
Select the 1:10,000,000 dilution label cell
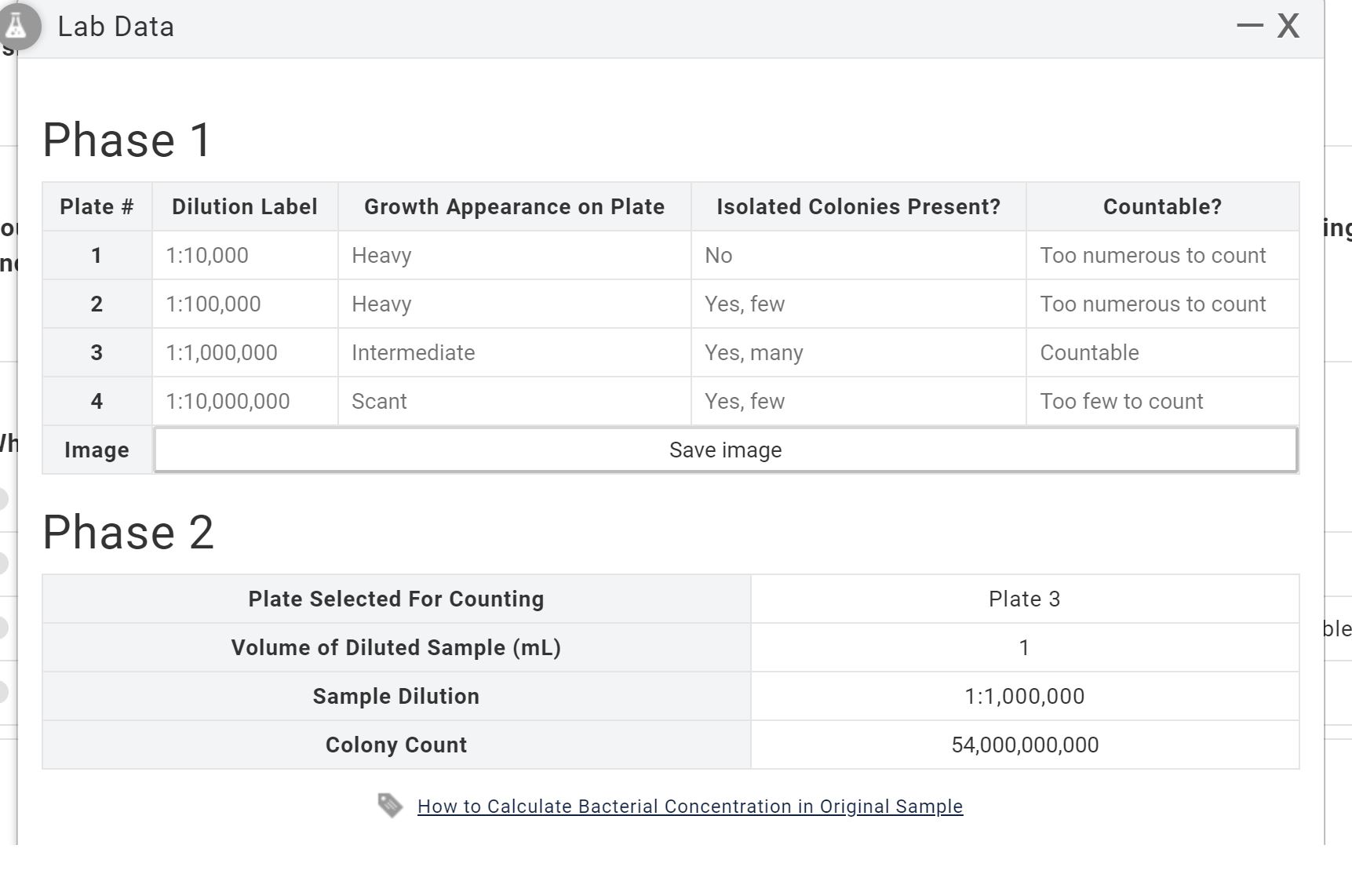click(x=228, y=401)
